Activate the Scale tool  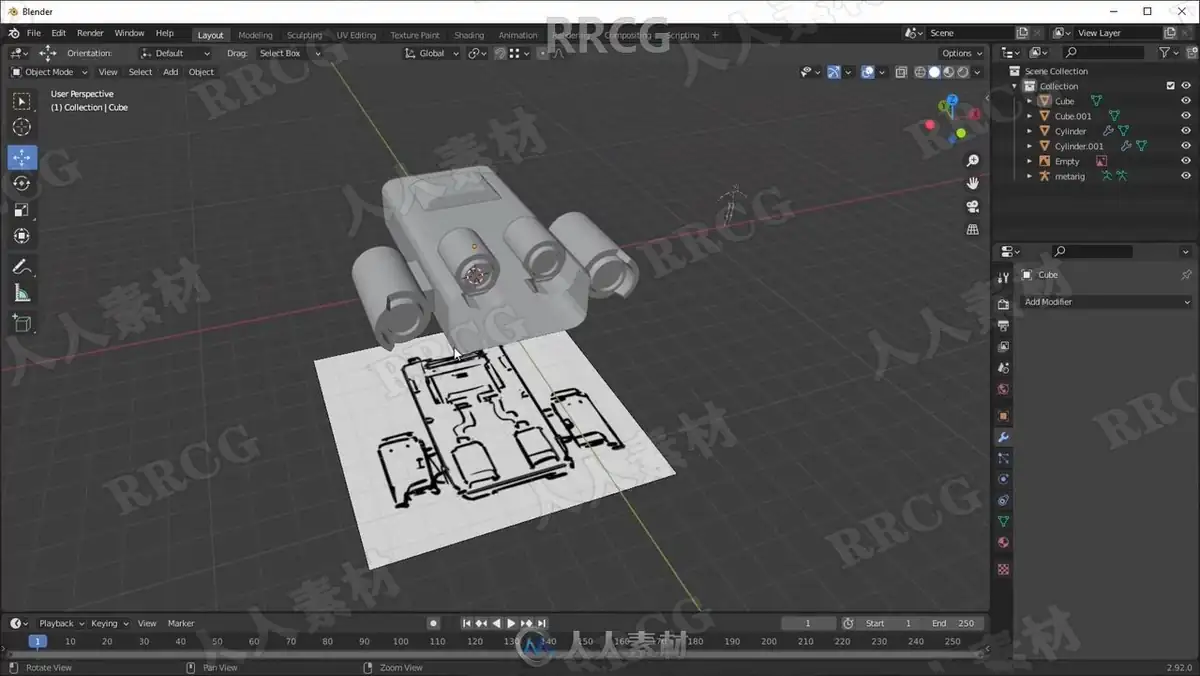click(x=22, y=210)
